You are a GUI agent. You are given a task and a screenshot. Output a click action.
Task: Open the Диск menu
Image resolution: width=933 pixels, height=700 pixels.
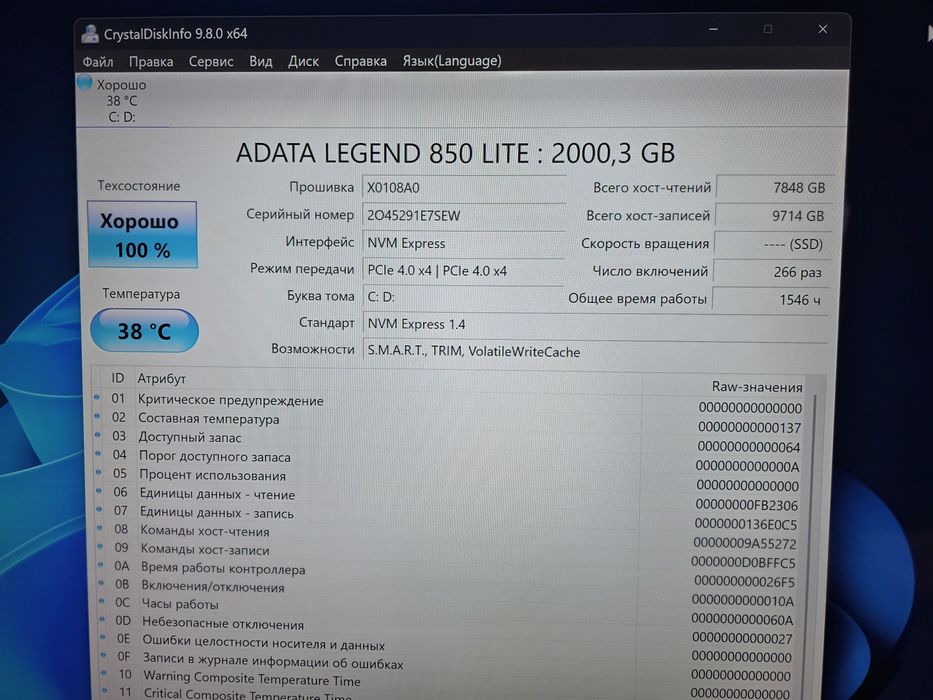click(x=303, y=61)
